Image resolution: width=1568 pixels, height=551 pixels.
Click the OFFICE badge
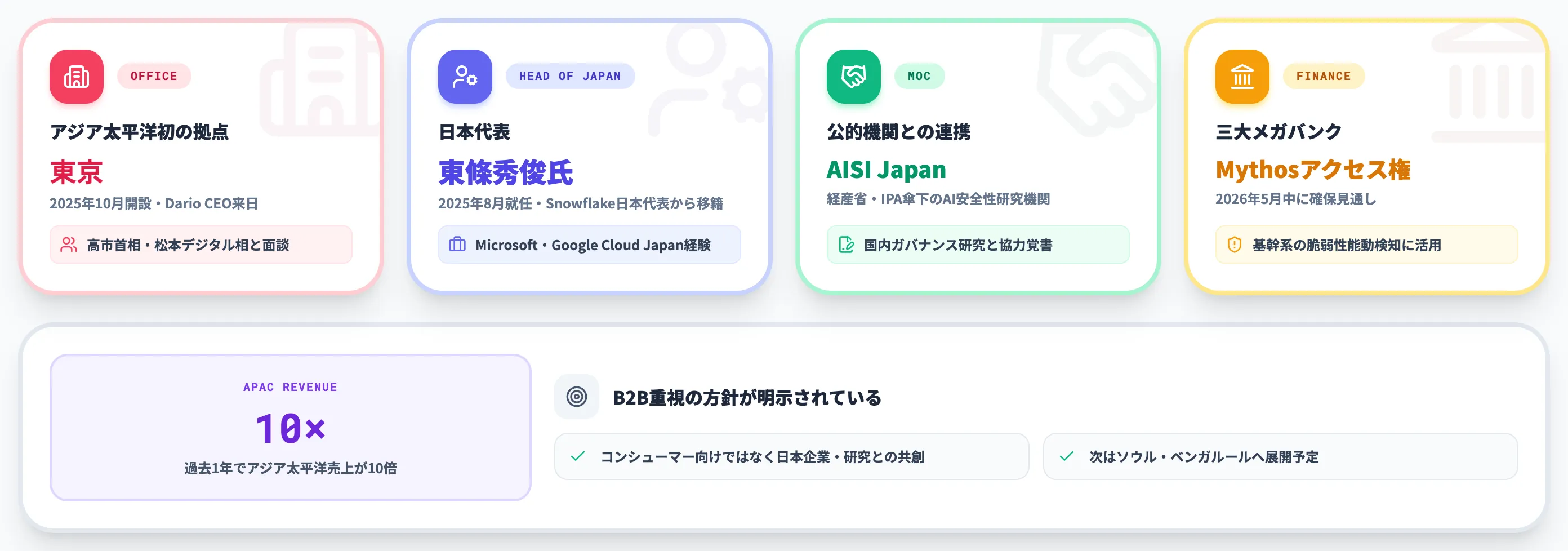(154, 76)
